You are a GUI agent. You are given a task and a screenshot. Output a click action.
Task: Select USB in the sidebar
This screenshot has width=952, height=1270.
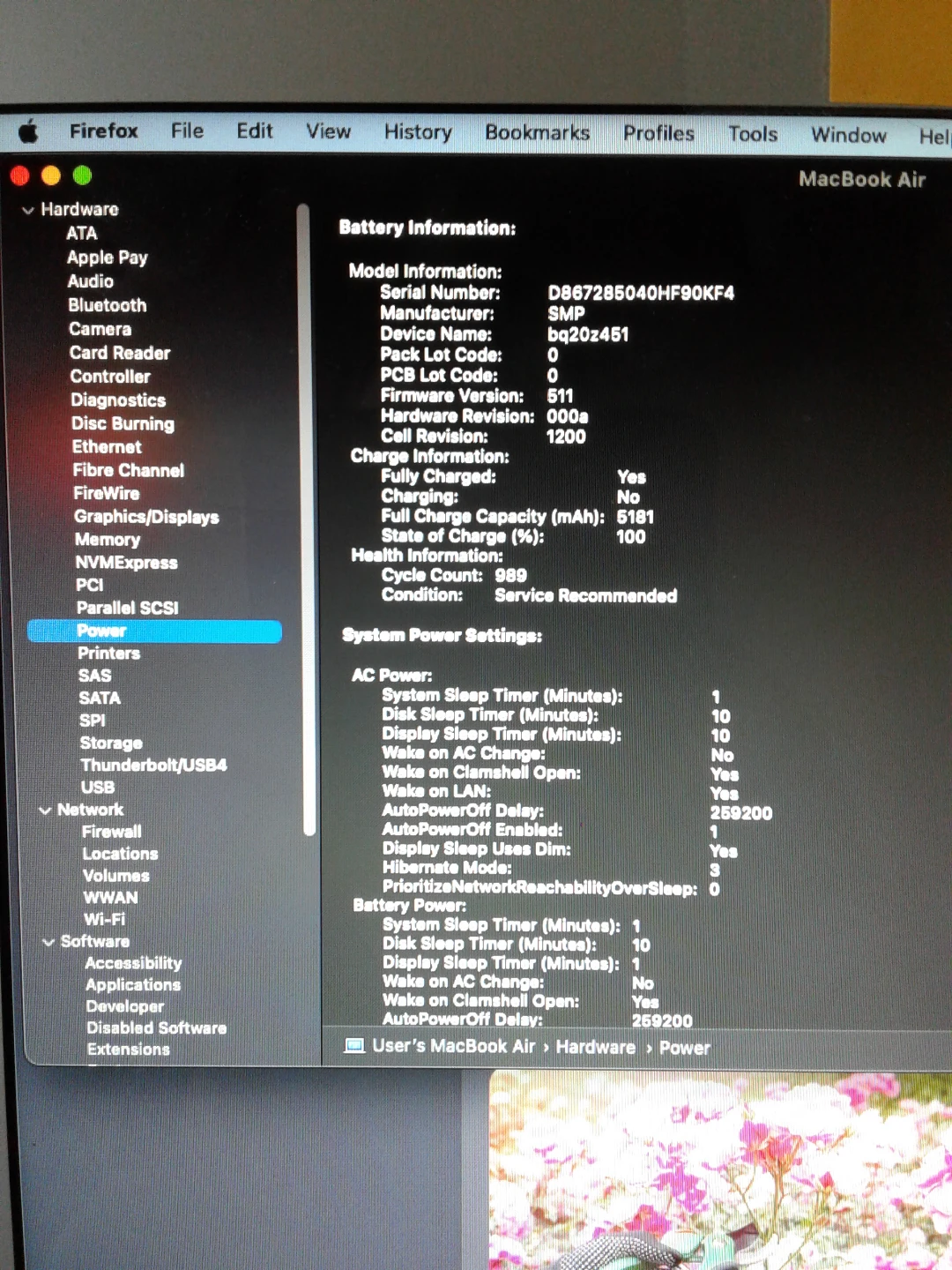pyautogui.click(x=98, y=788)
